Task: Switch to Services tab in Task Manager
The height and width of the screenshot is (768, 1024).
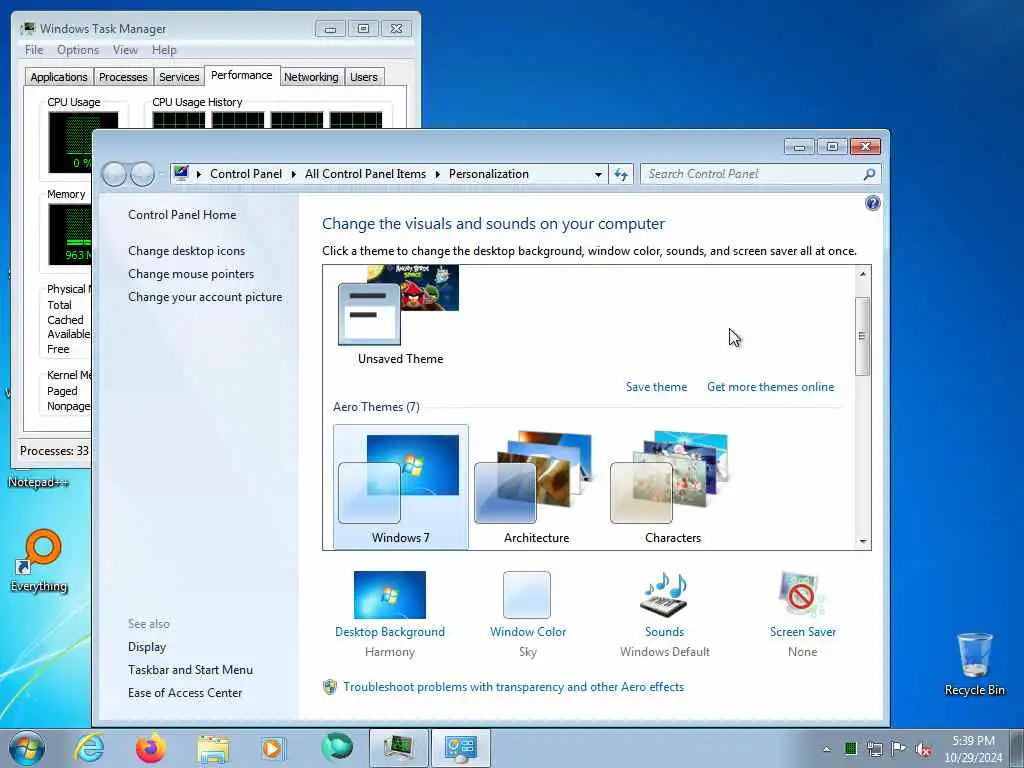Action: click(179, 77)
